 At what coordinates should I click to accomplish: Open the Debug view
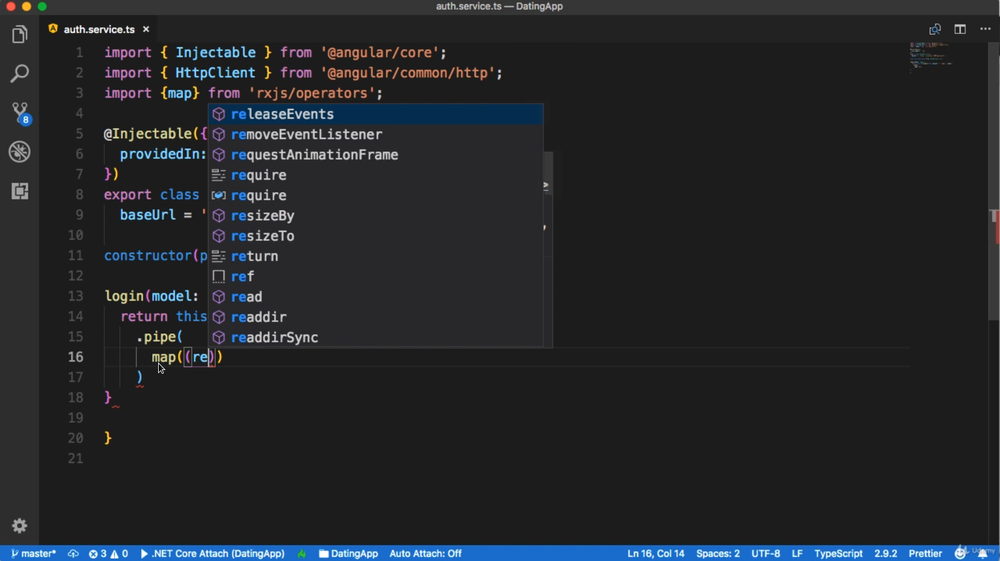(19, 152)
